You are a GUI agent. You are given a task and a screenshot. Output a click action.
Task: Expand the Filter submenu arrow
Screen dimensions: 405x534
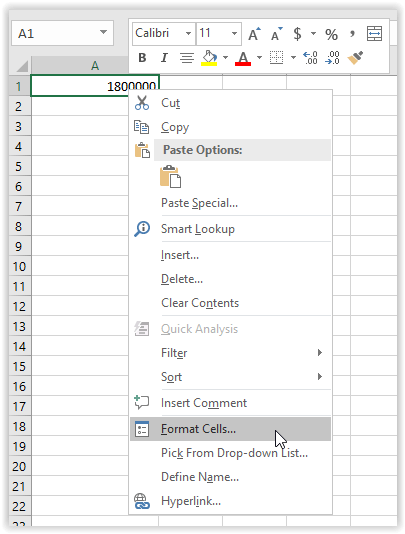click(x=320, y=352)
